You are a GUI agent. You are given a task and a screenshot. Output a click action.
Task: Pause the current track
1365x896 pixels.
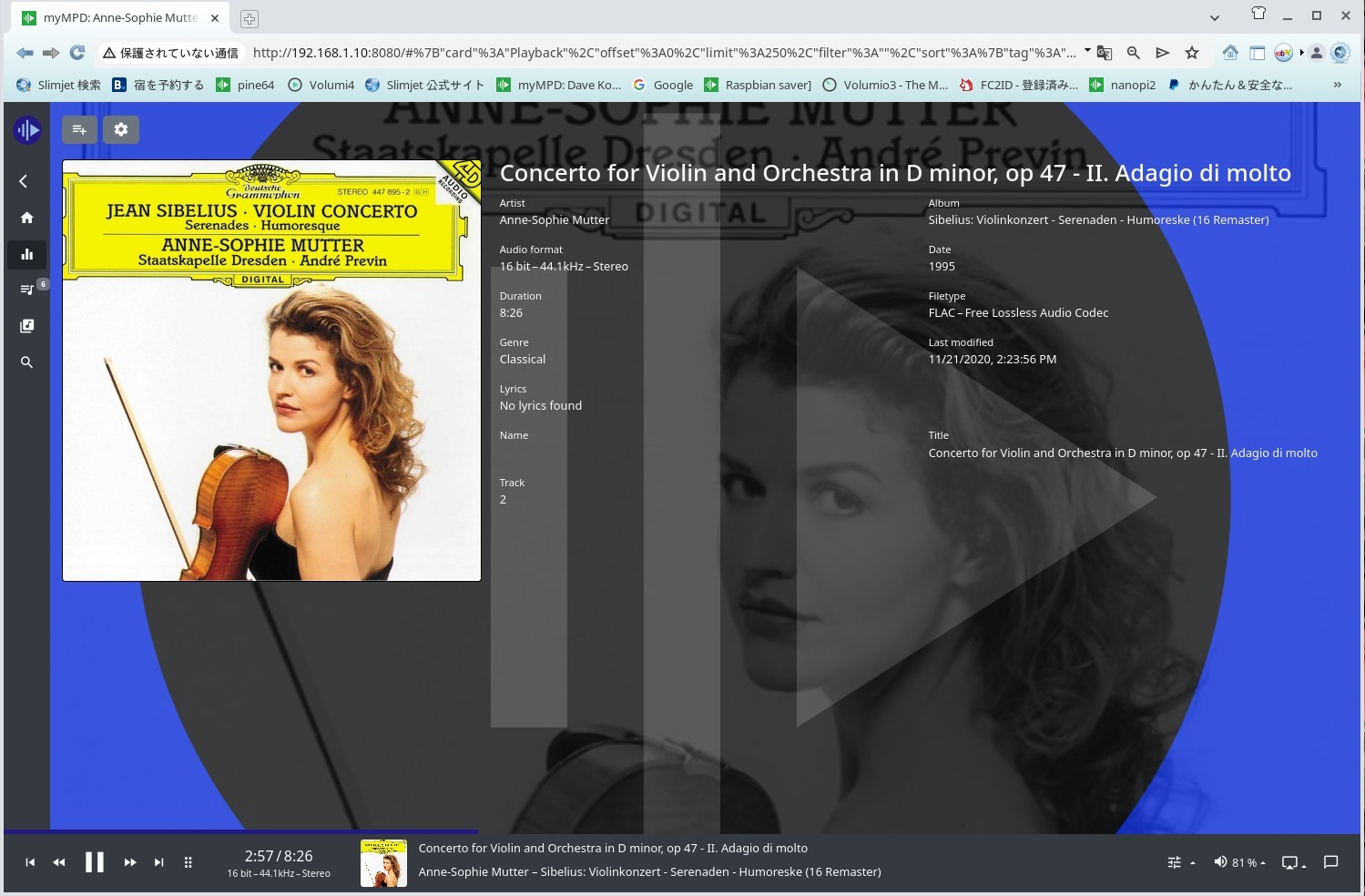[x=94, y=862]
